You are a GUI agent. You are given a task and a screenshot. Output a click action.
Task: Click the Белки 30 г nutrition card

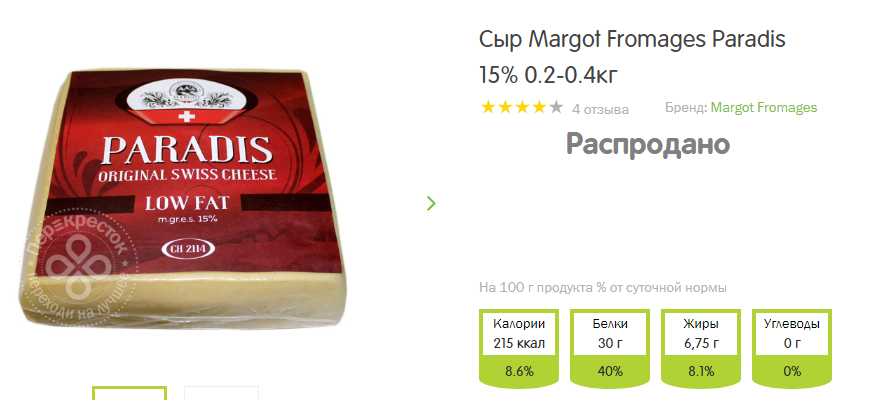pyautogui.click(x=610, y=348)
